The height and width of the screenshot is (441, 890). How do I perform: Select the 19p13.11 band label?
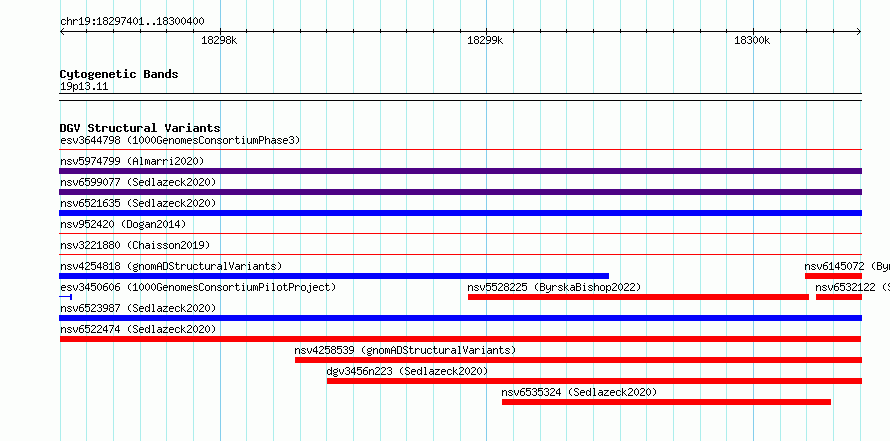pyautogui.click(x=84, y=87)
